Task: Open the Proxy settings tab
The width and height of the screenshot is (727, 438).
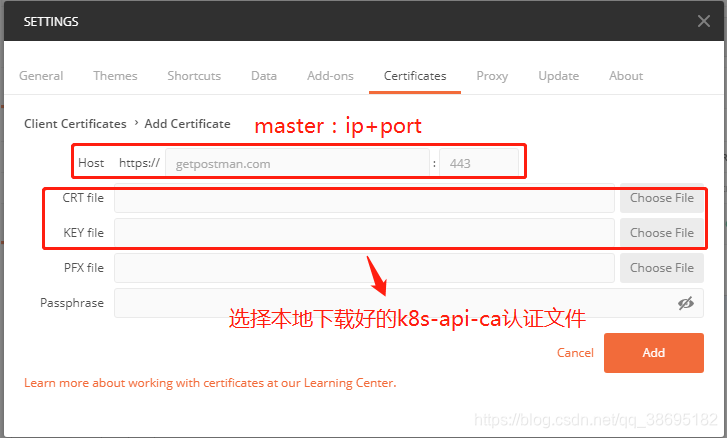Action: tap(492, 76)
